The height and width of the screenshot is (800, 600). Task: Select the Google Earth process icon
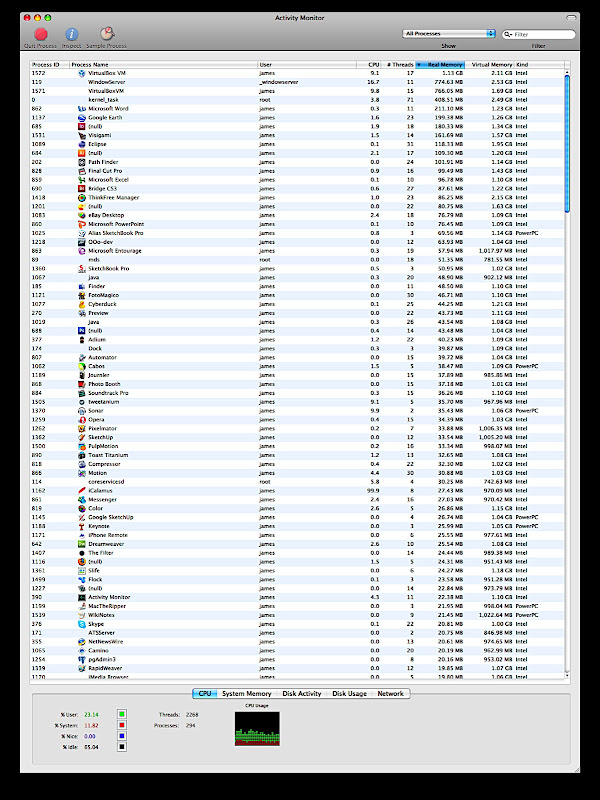pos(82,117)
